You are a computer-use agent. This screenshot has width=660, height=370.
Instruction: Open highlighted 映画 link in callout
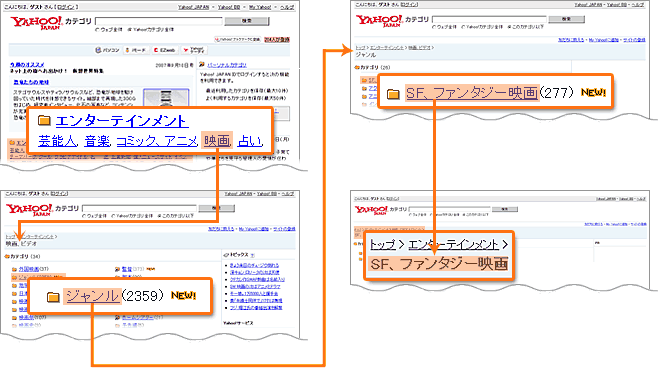217,141
